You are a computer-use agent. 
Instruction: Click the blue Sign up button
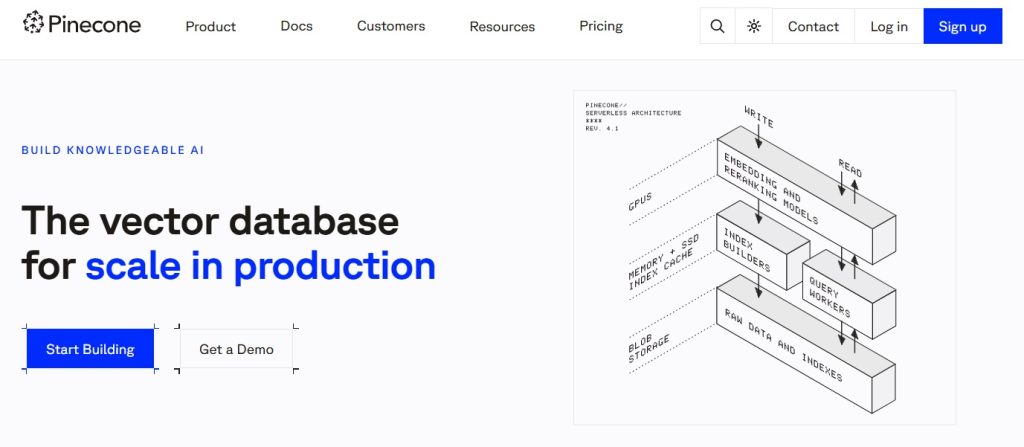pos(962,26)
